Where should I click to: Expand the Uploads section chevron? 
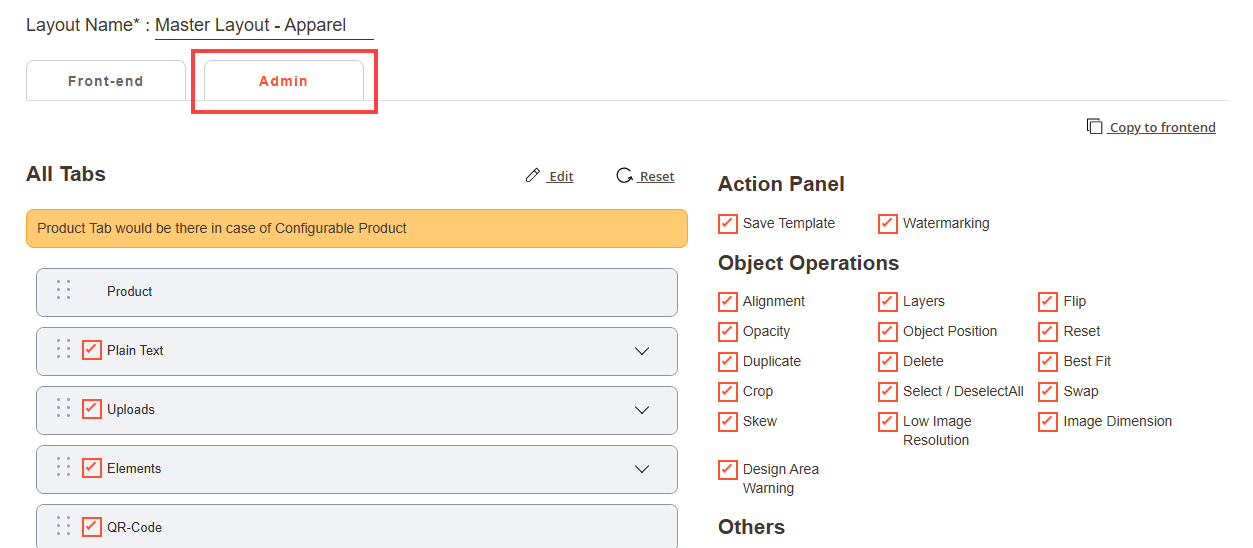642,410
